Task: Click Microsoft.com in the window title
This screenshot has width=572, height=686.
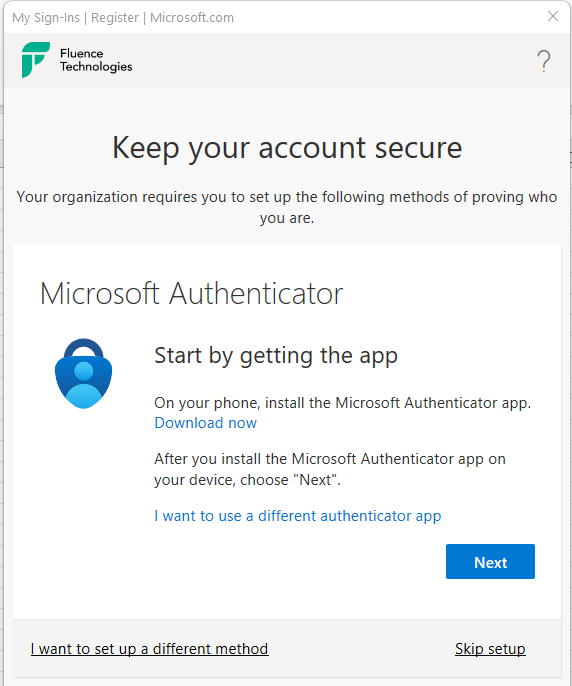Action: coord(192,18)
